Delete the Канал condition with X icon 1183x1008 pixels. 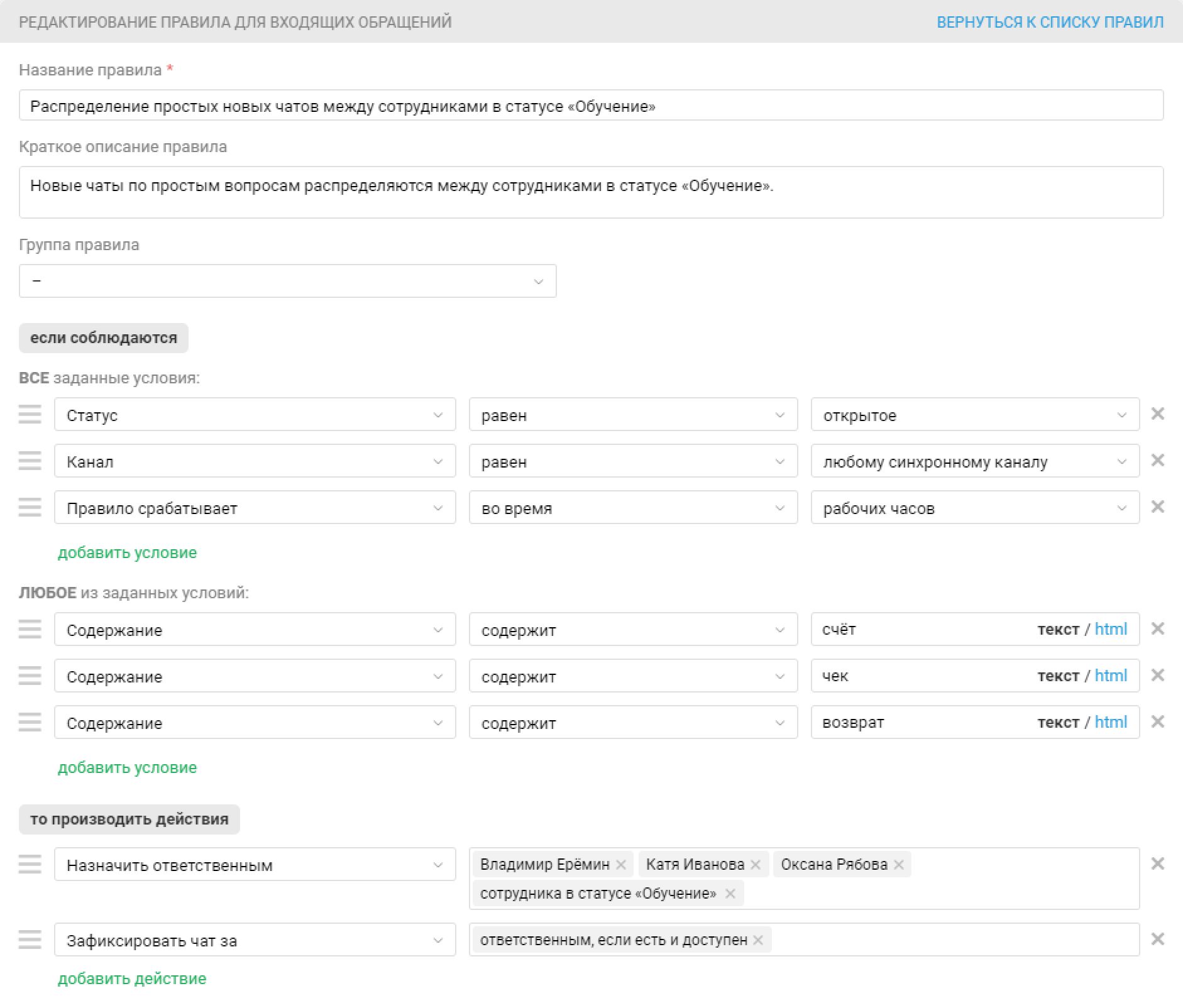click(1157, 461)
